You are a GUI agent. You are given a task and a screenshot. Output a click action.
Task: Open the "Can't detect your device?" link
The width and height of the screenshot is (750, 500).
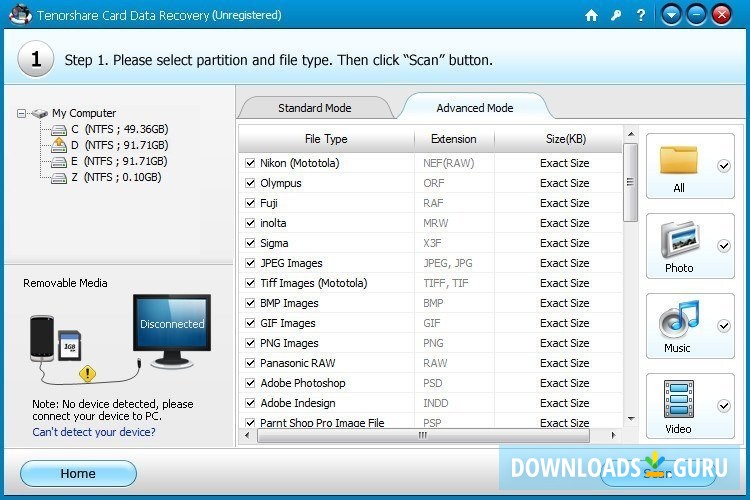tap(94, 432)
